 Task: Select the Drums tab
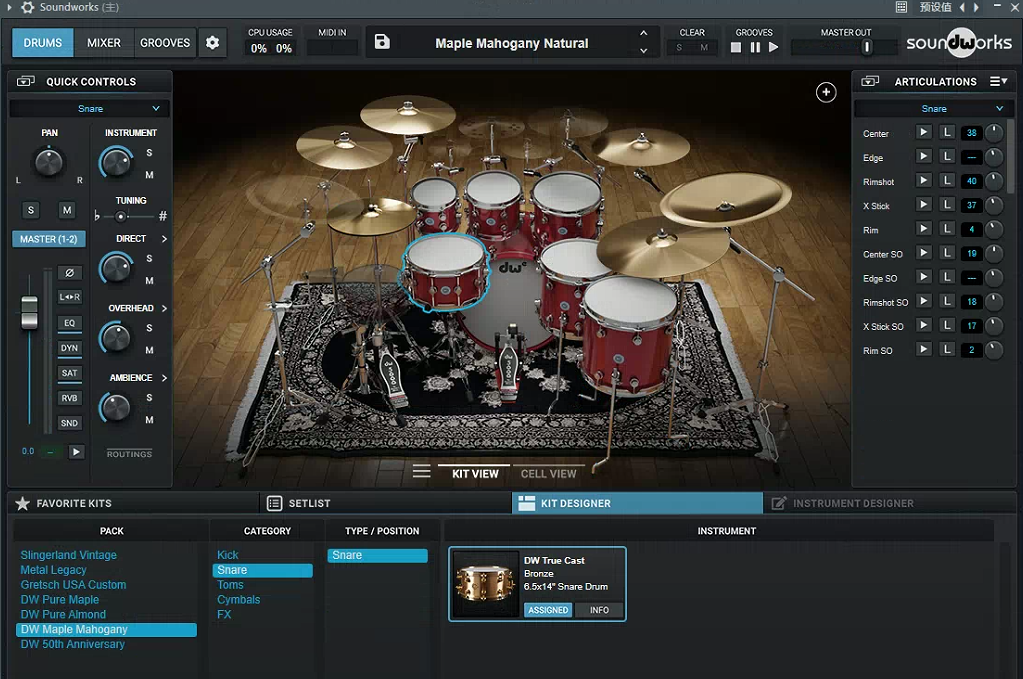click(42, 43)
